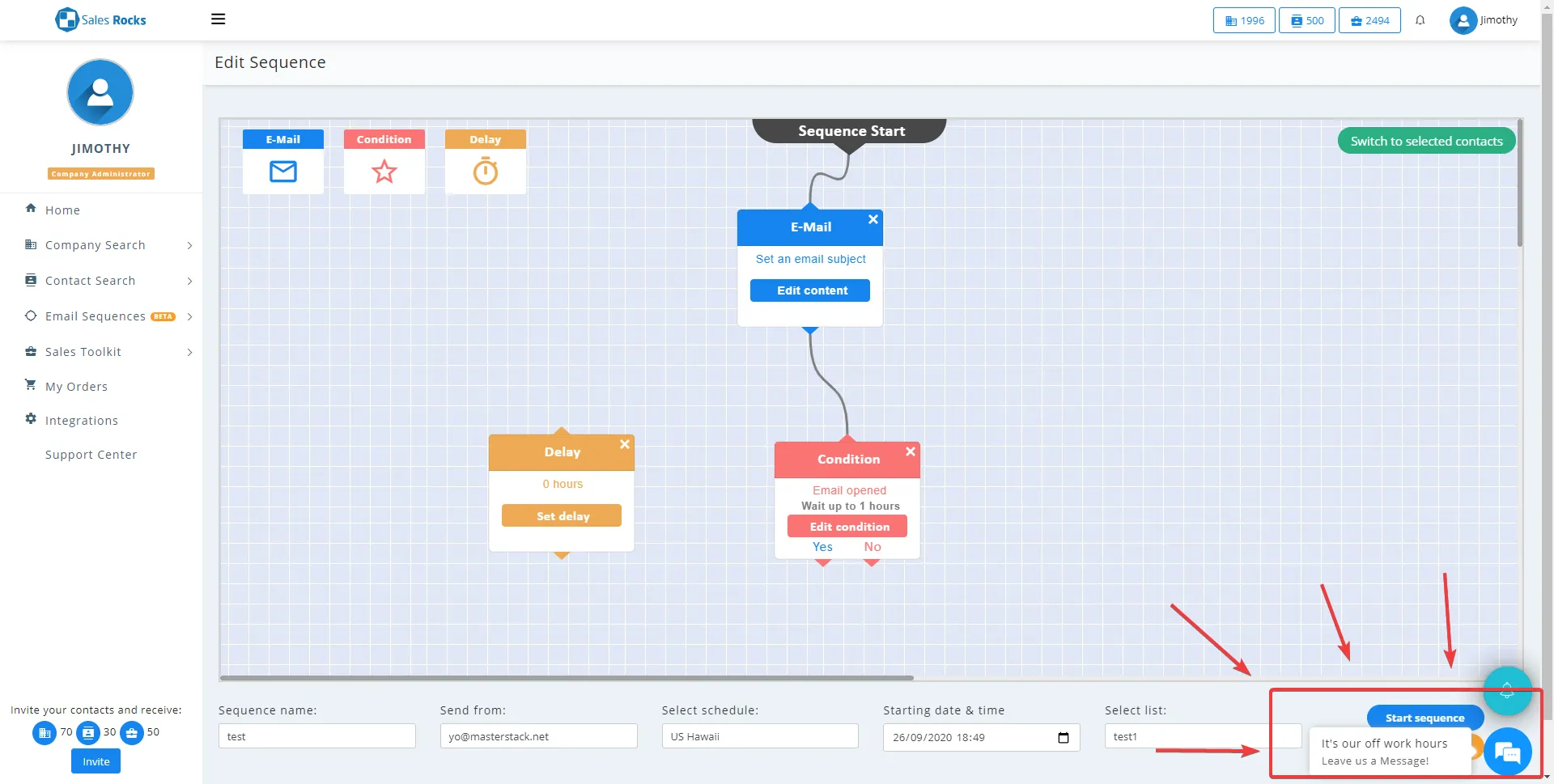Click the Sequence name input field
1554x784 pixels.
click(316, 736)
